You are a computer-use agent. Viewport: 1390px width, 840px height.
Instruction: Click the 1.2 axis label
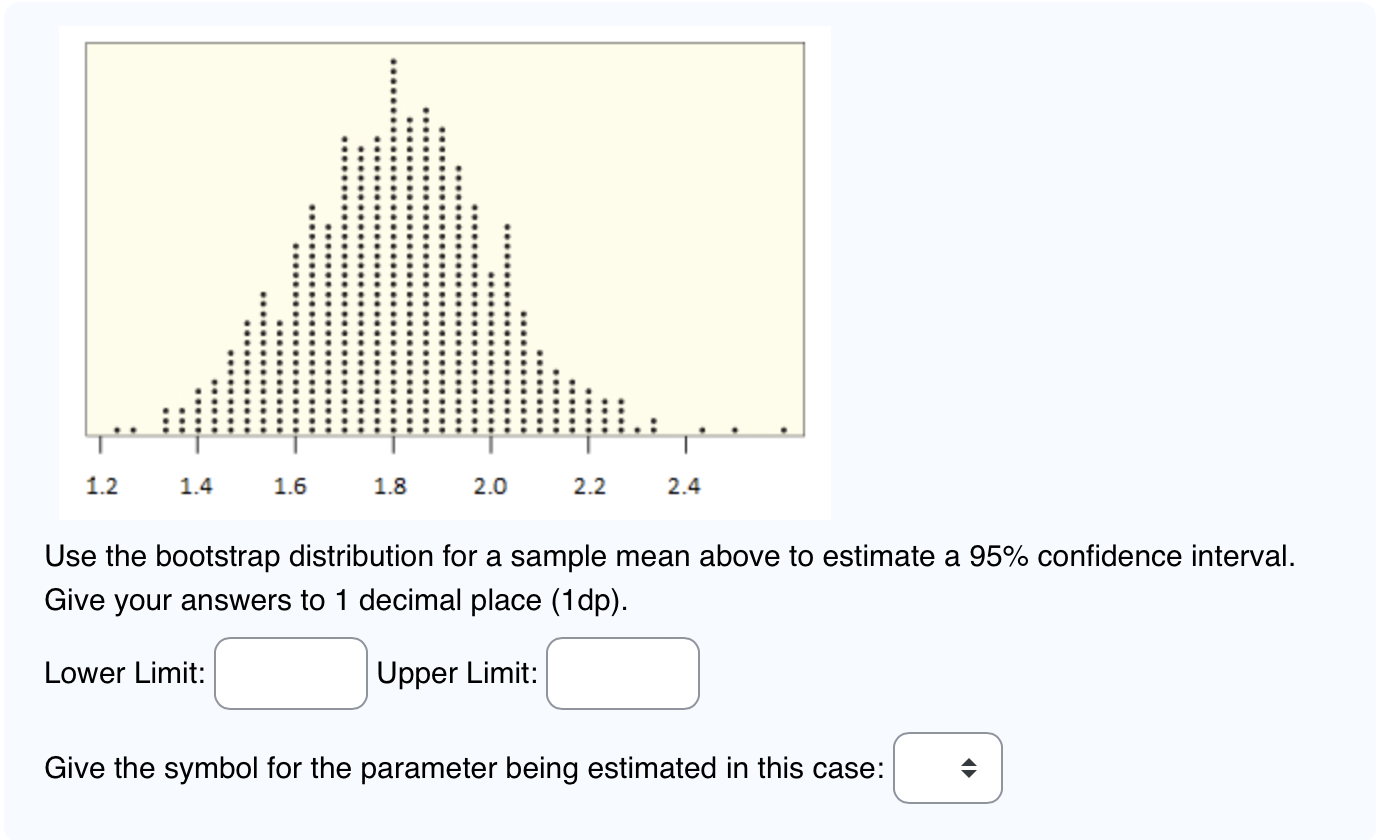pyautogui.click(x=103, y=487)
